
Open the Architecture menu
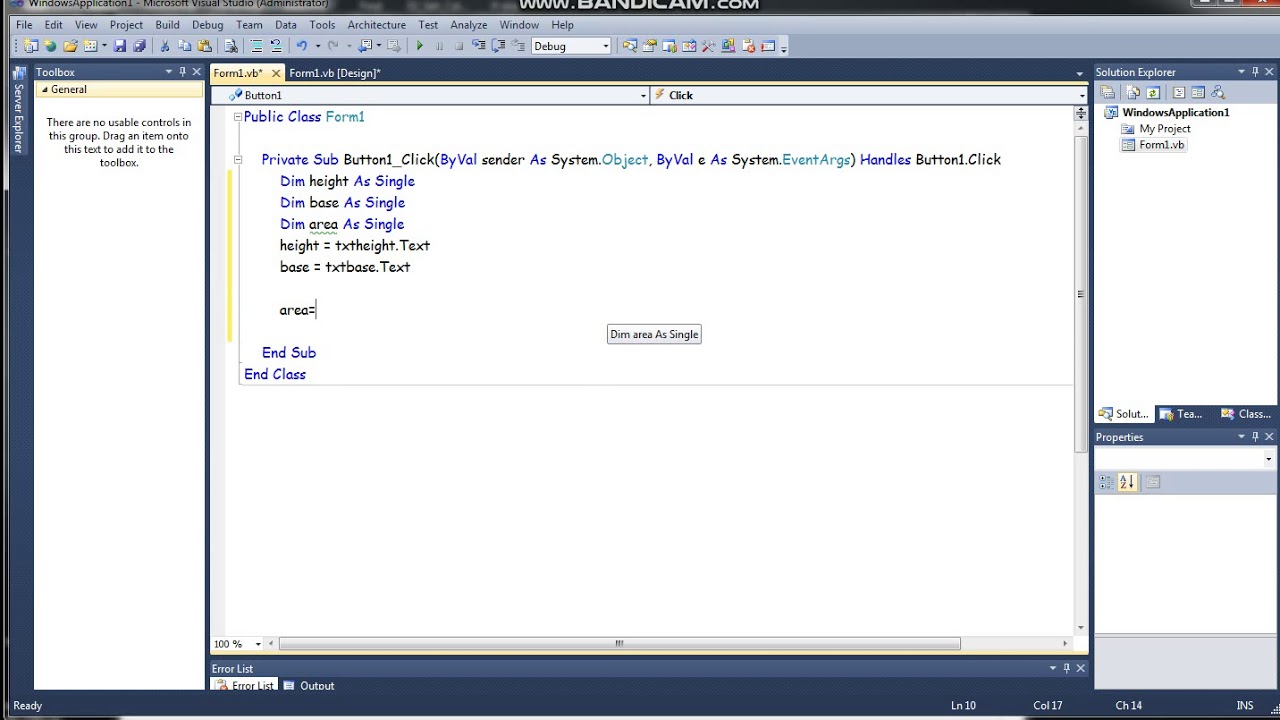(x=376, y=25)
